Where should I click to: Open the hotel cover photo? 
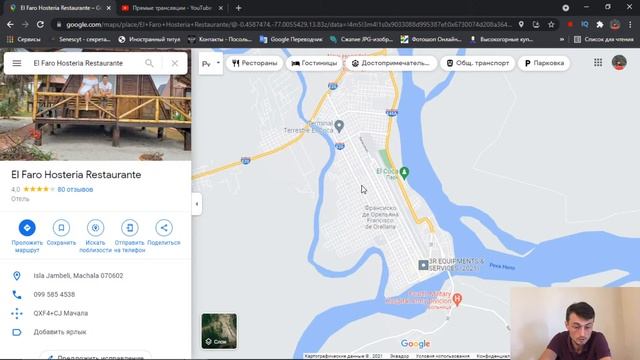(x=96, y=118)
